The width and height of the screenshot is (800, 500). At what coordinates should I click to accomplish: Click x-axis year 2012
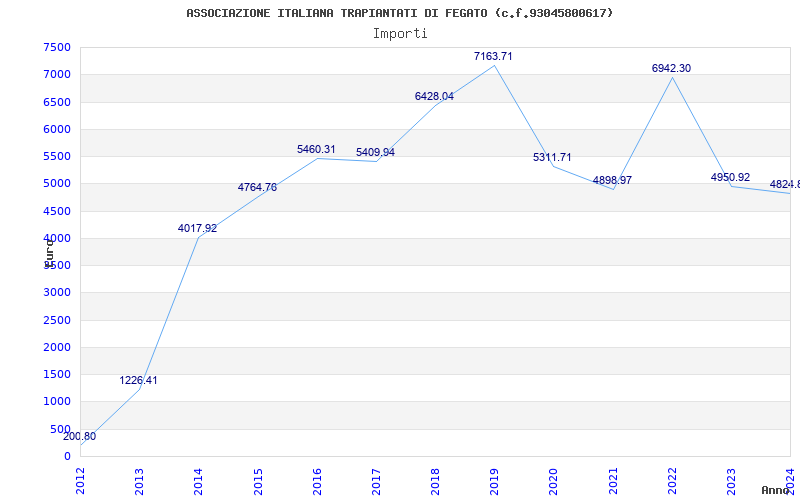coord(80,481)
